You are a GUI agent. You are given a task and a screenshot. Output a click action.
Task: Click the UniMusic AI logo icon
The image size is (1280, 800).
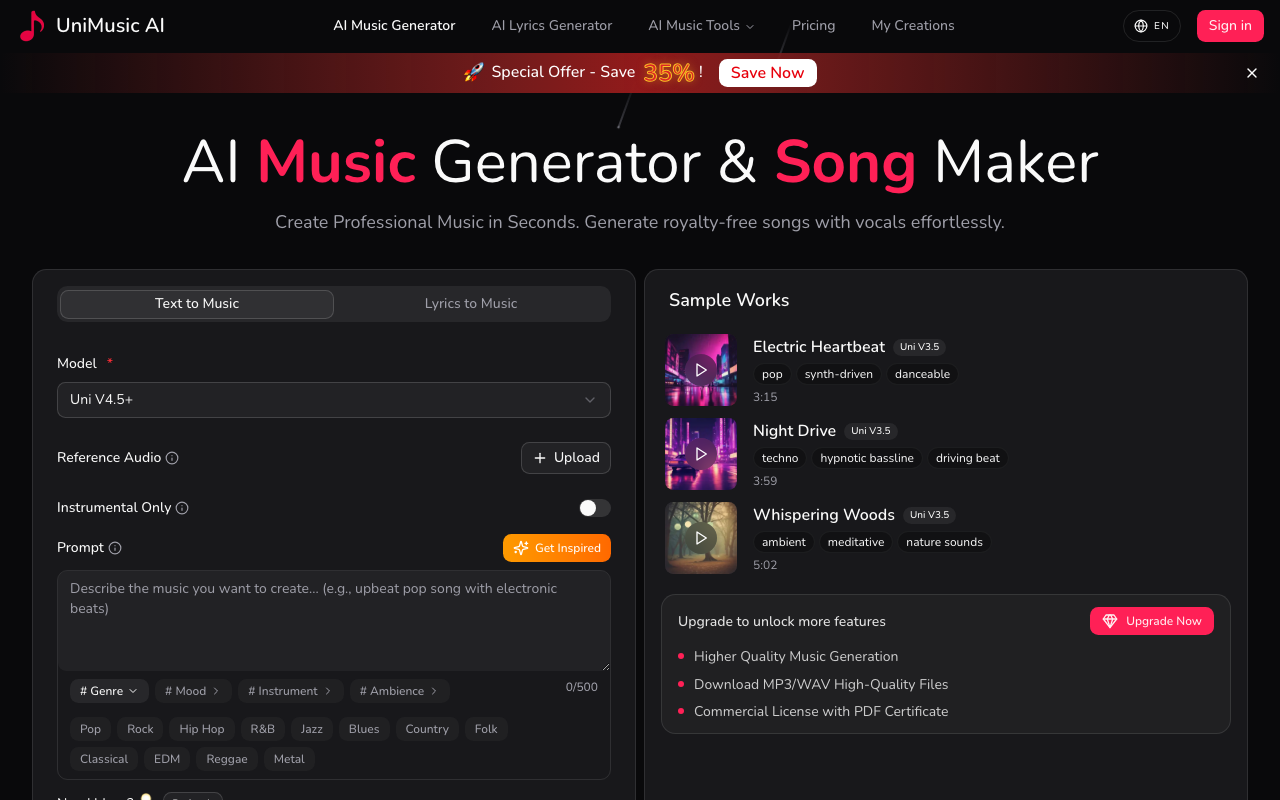(x=32, y=26)
